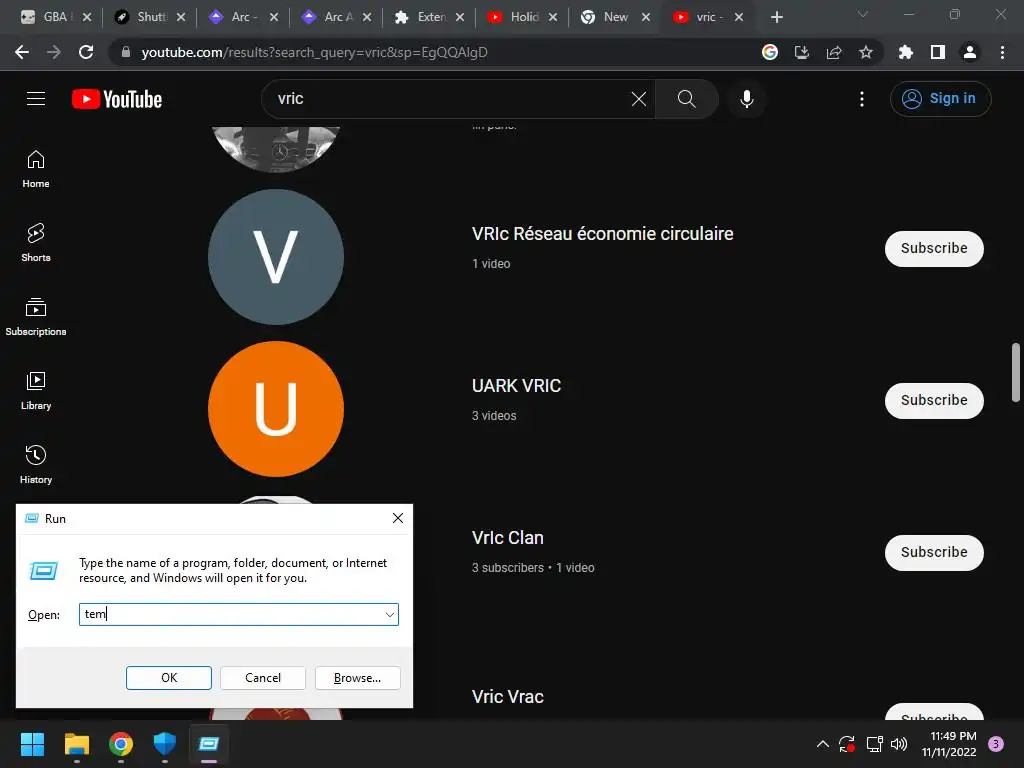The width and height of the screenshot is (1024, 768).
Task: Subscribe to VRIc Réseau économie circulaire
Action: (934, 248)
